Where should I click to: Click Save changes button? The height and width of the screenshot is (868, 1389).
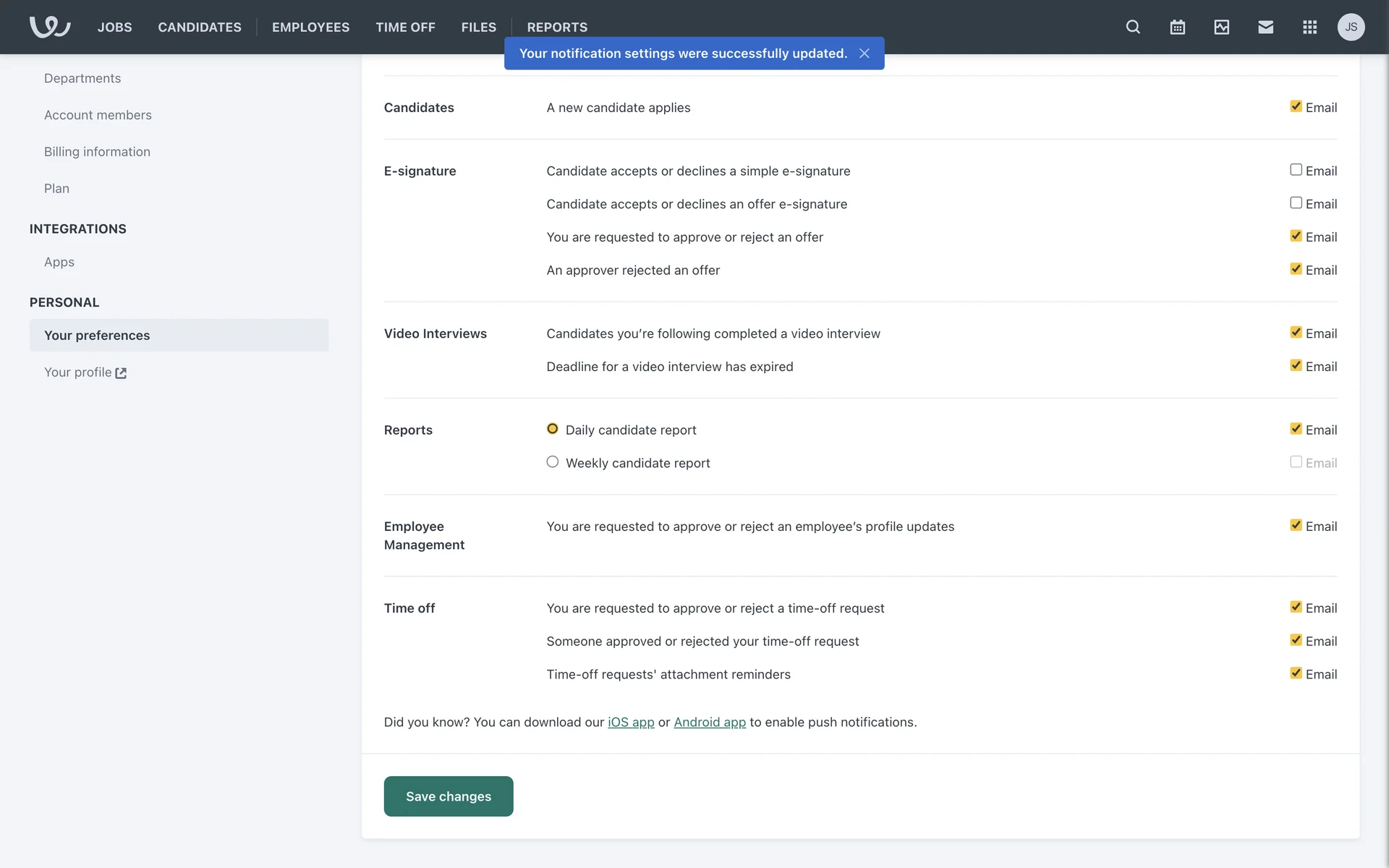click(x=449, y=796)
